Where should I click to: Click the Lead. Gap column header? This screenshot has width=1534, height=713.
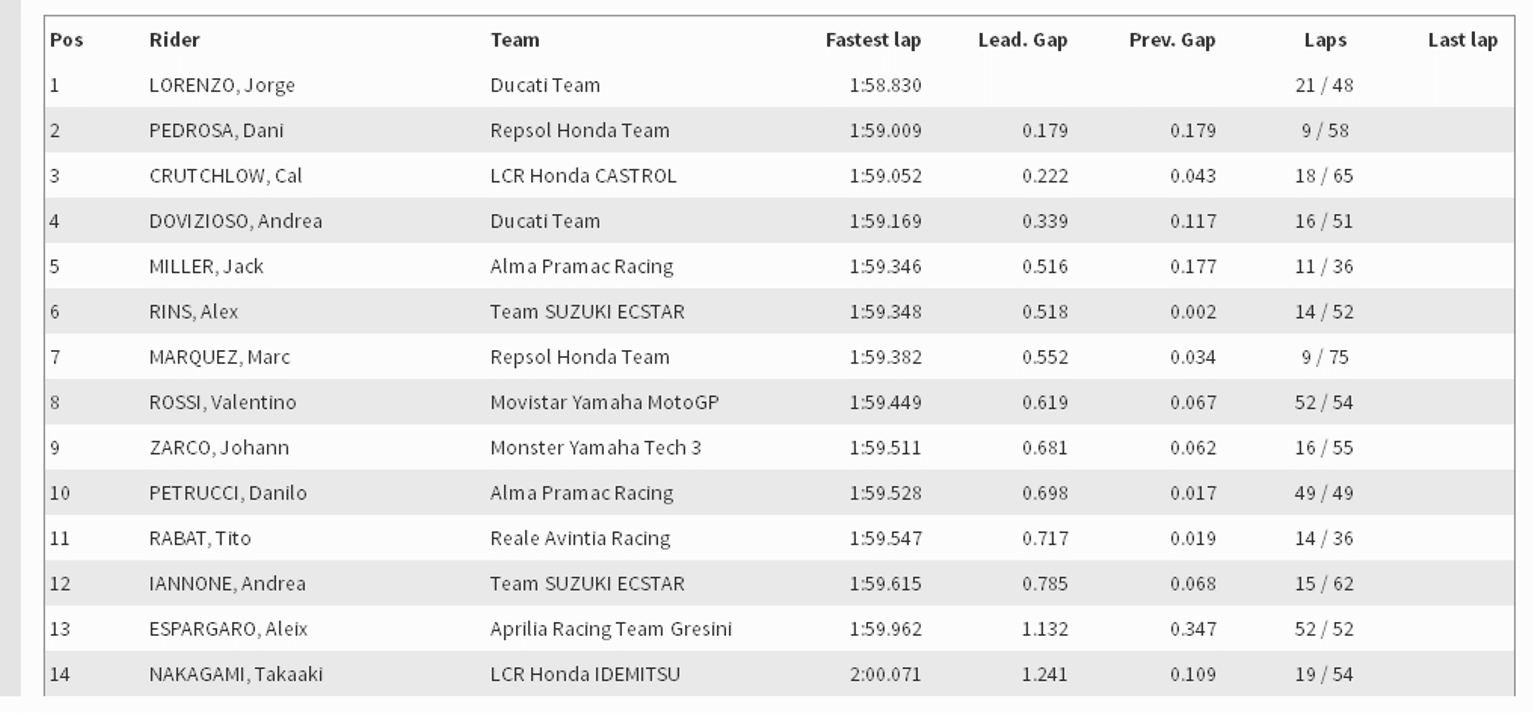click(x=1022, y=40)
